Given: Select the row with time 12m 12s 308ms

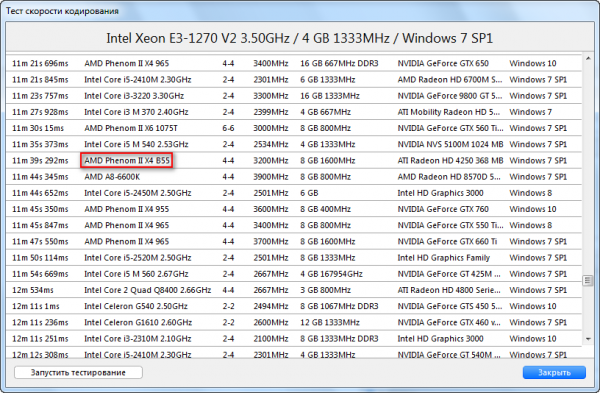Looking at the screenshot, I should (294, 354).
